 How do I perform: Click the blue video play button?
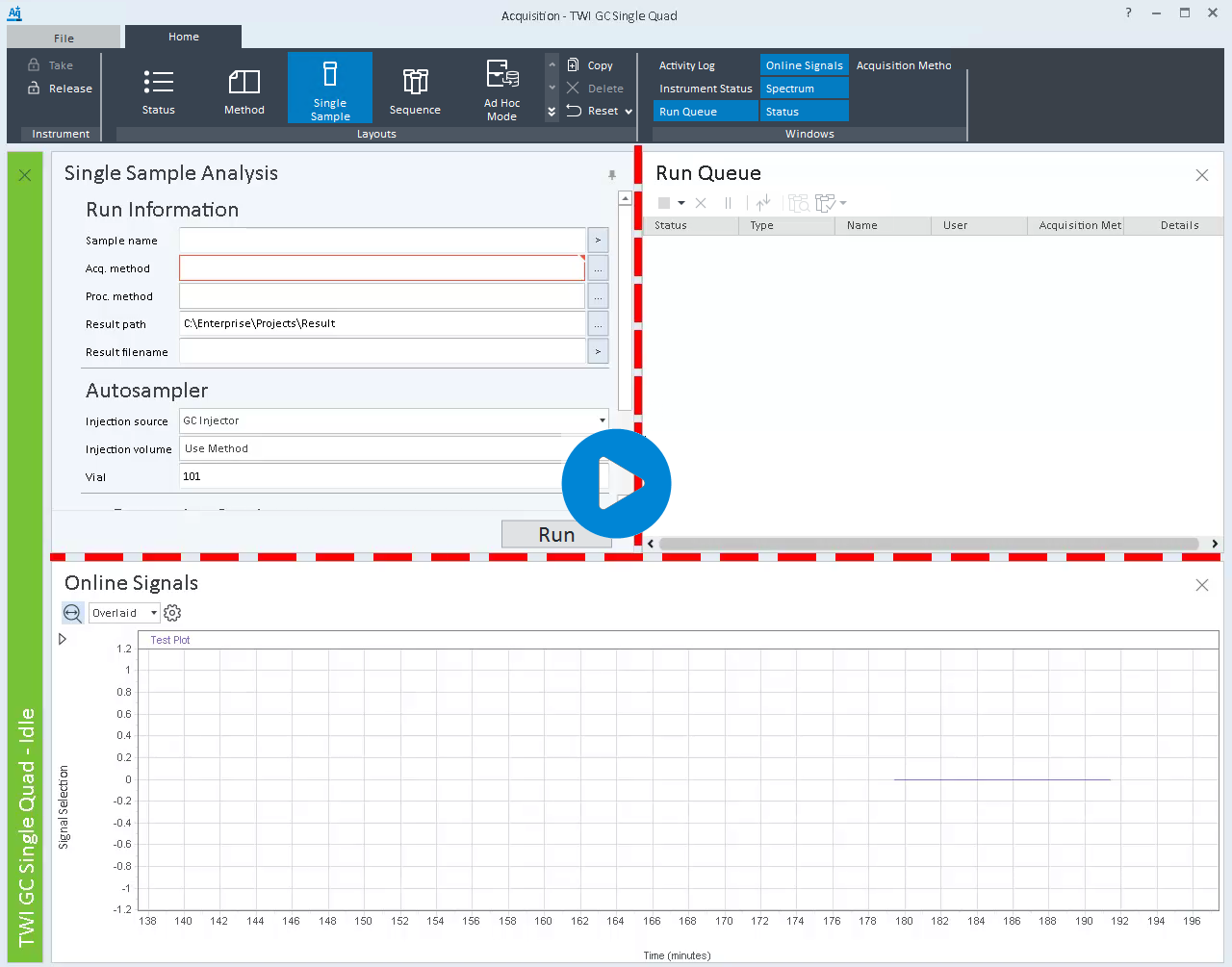pos(616,483)
